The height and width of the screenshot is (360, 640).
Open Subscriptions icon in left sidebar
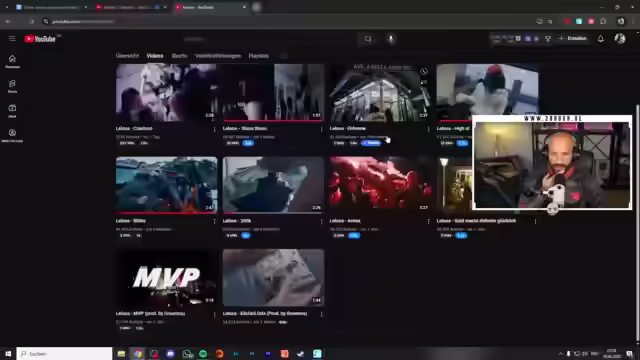[12, 111]
